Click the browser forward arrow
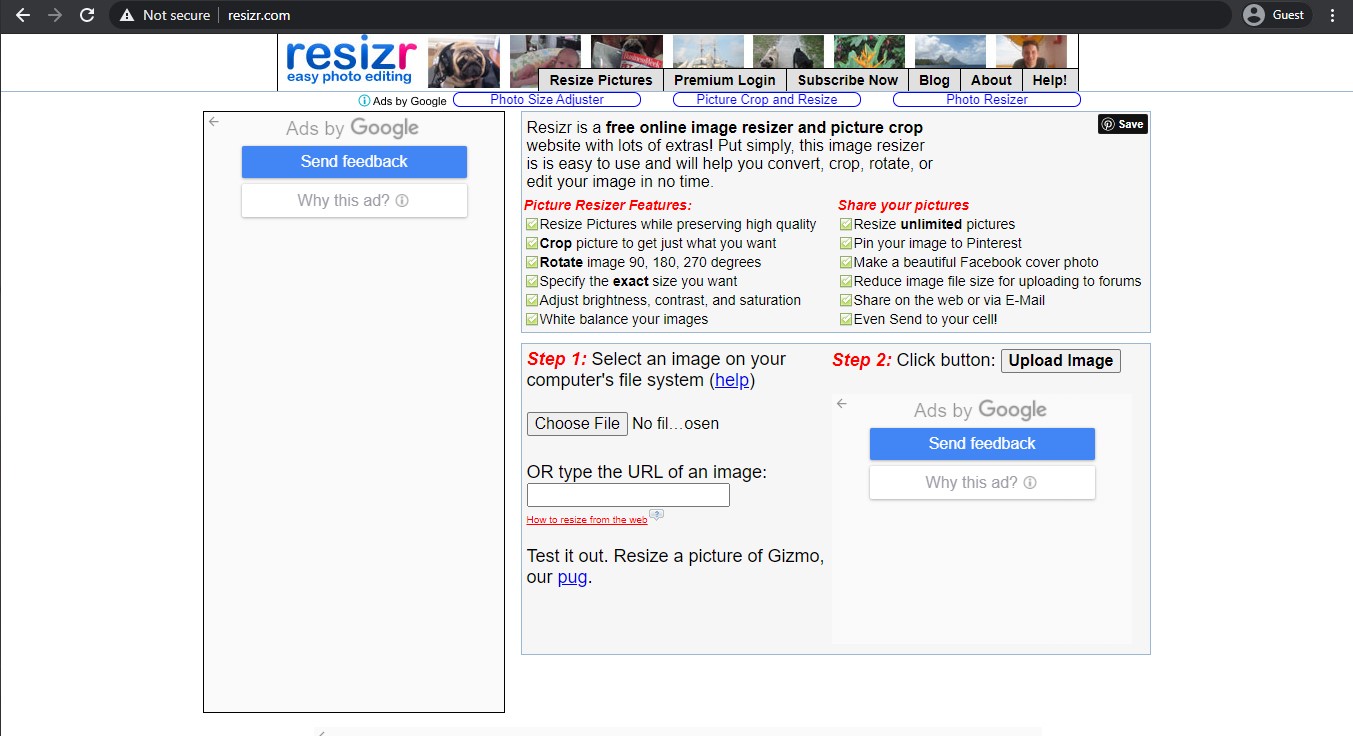The height and width of the screenshot is (736, 1353). [x=55, y=15]
